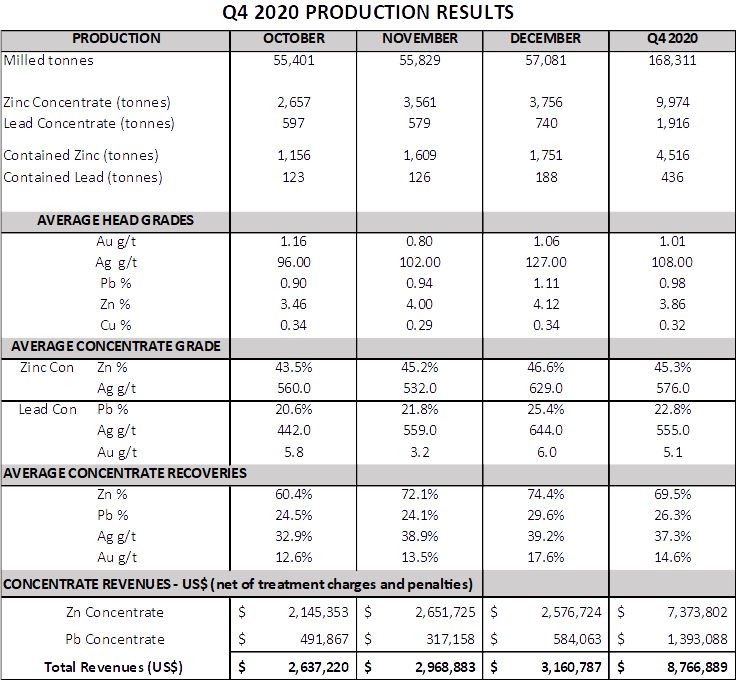Click the Q4 2020 column header
Image resolution: width=736 pixels, height=680 pixels.
(x=672, y=39)
